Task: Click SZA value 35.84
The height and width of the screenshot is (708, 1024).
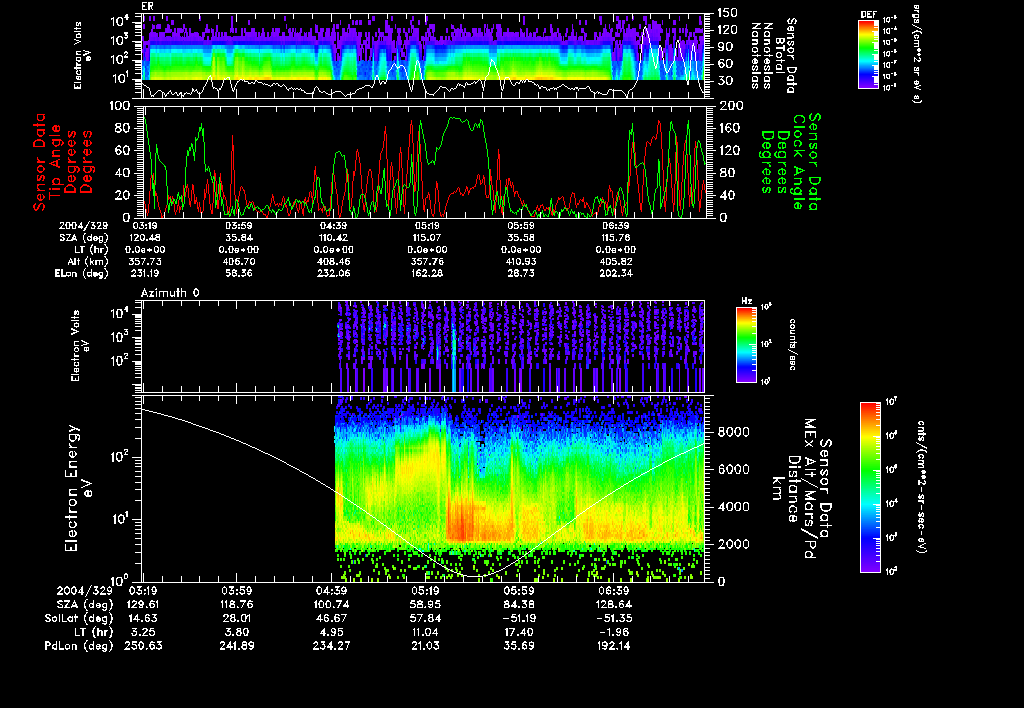Action: point(239,238)
